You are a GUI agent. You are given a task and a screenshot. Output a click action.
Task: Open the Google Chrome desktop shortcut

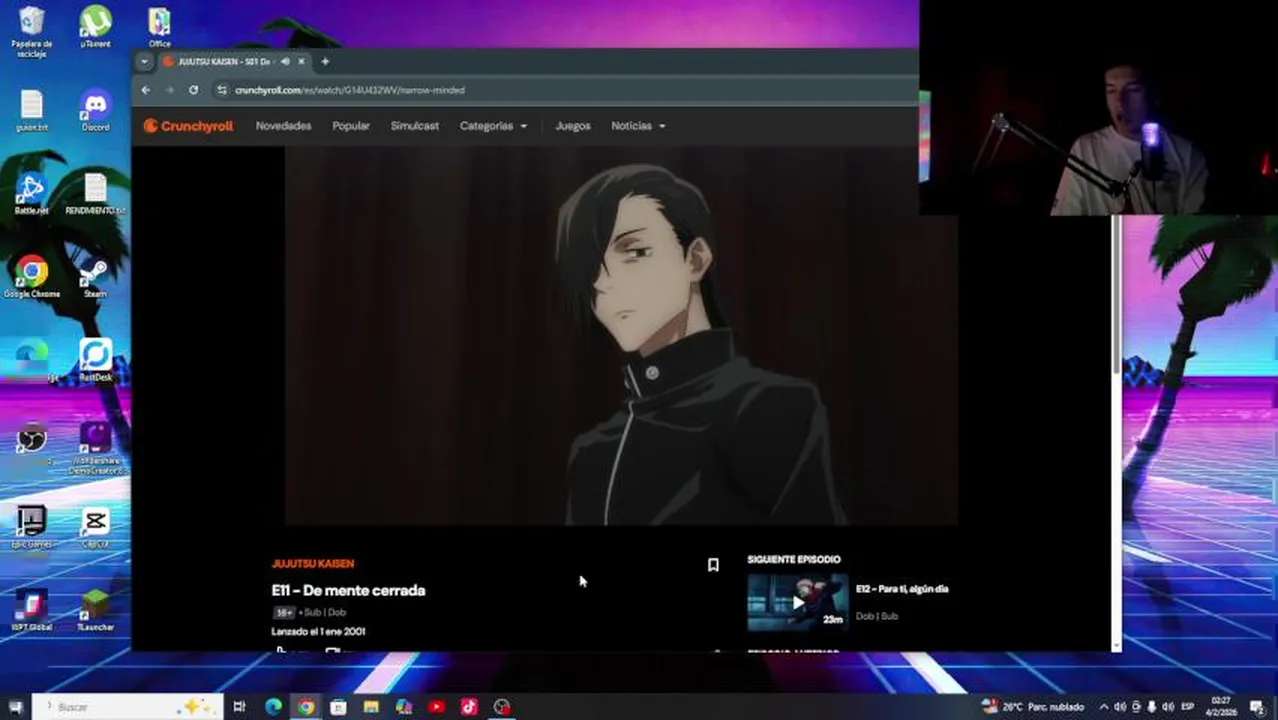[x=32, y=277]
